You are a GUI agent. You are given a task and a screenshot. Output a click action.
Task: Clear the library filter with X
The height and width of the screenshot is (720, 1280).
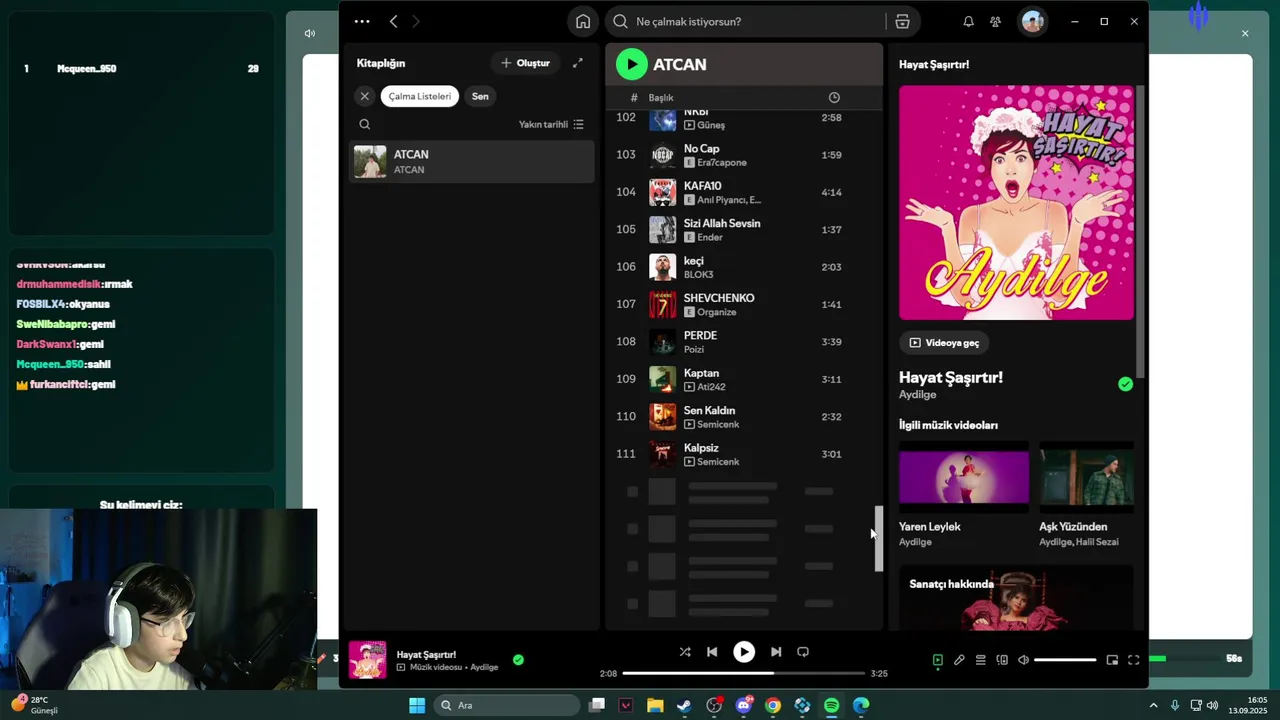click(x=364, y=96)
